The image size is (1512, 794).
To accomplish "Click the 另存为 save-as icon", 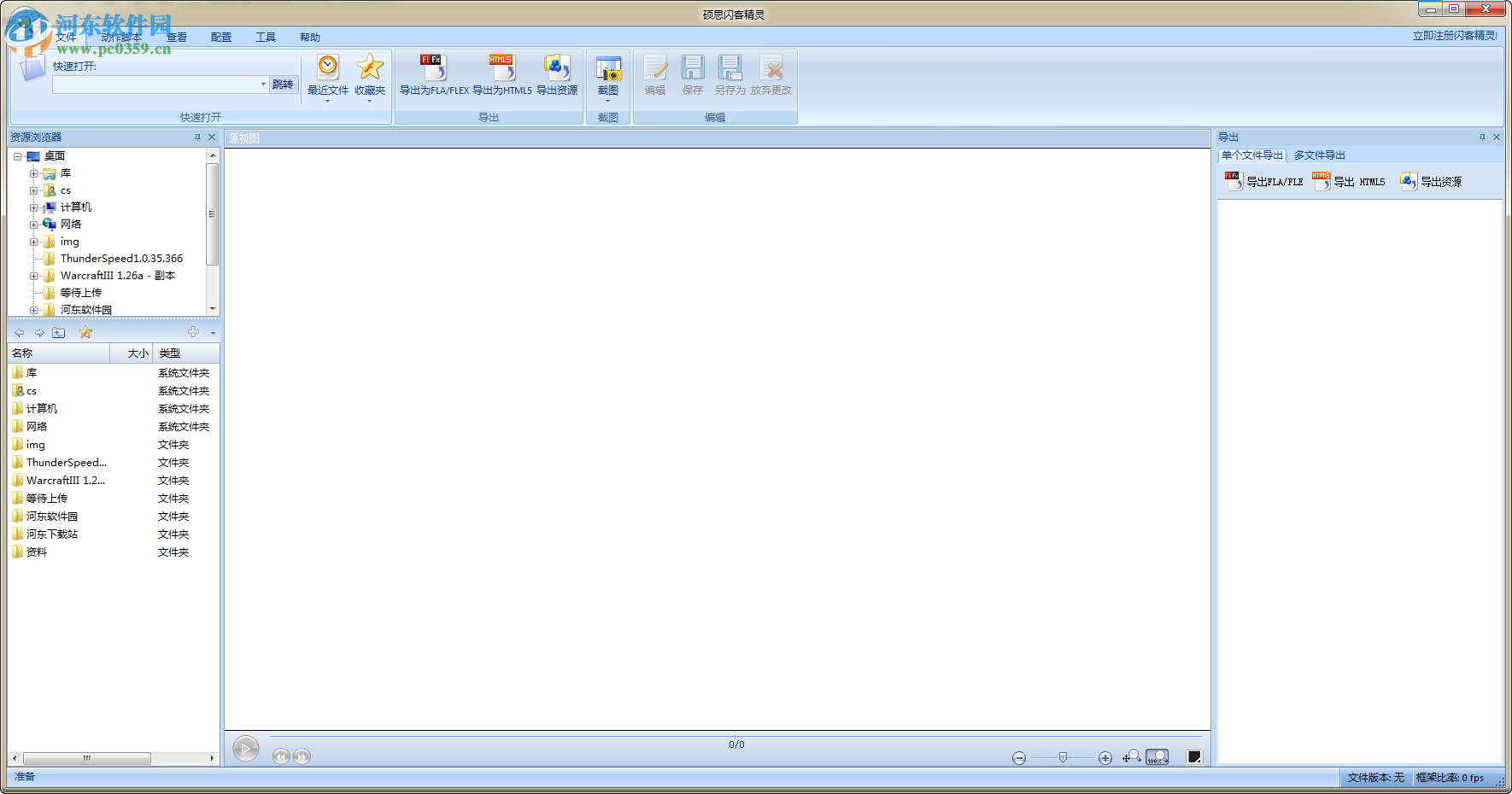I will [730, 75].
